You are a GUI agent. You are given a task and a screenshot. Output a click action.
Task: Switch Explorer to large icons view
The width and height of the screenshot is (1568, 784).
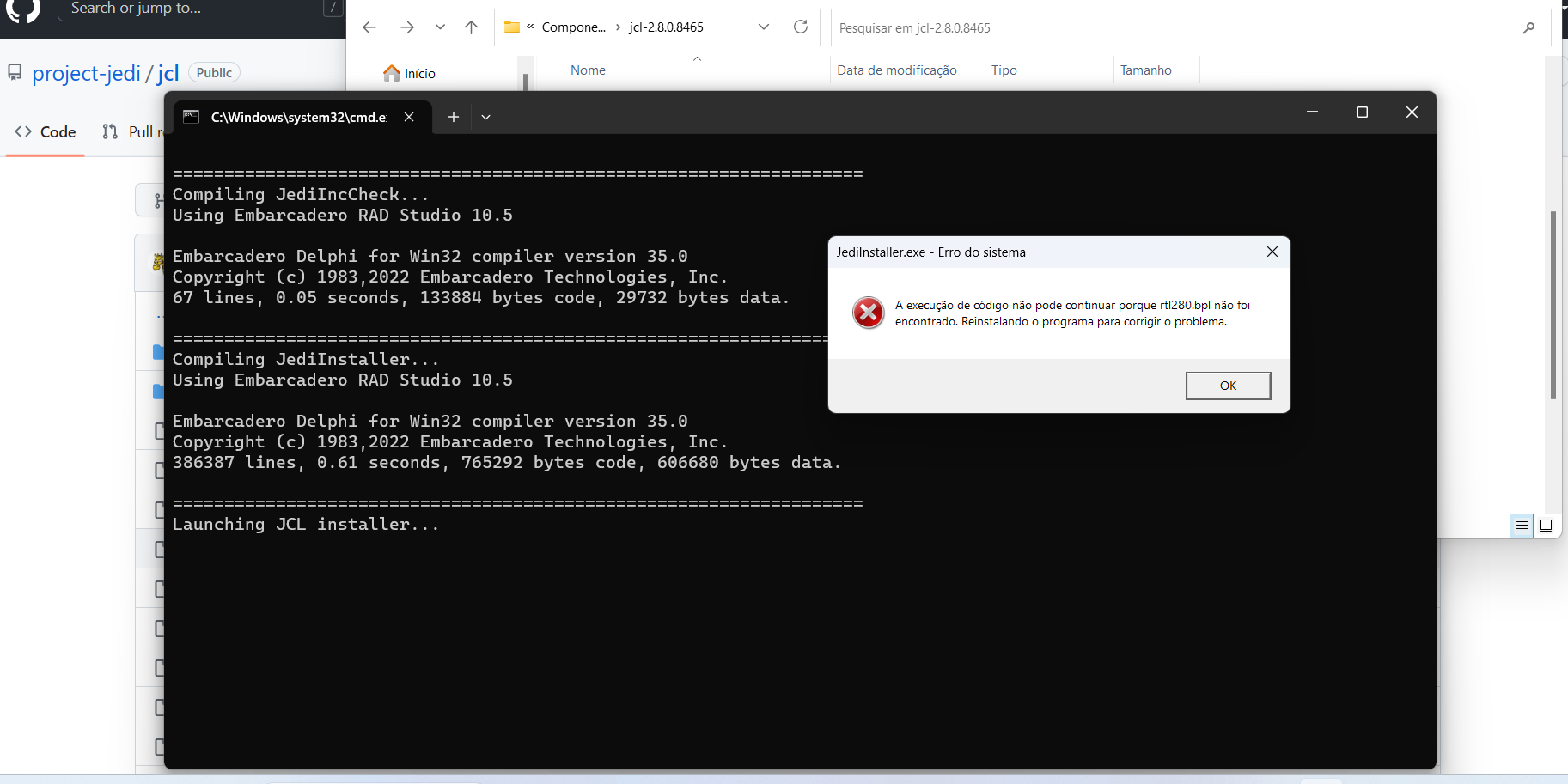(1546, 526)
